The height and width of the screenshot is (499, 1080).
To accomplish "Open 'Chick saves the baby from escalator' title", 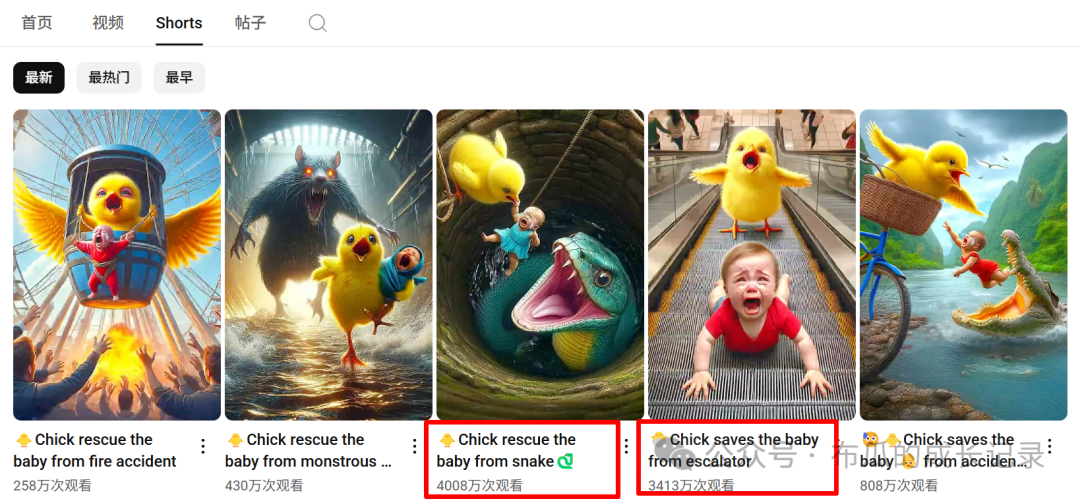I will (x=733, y=450).
